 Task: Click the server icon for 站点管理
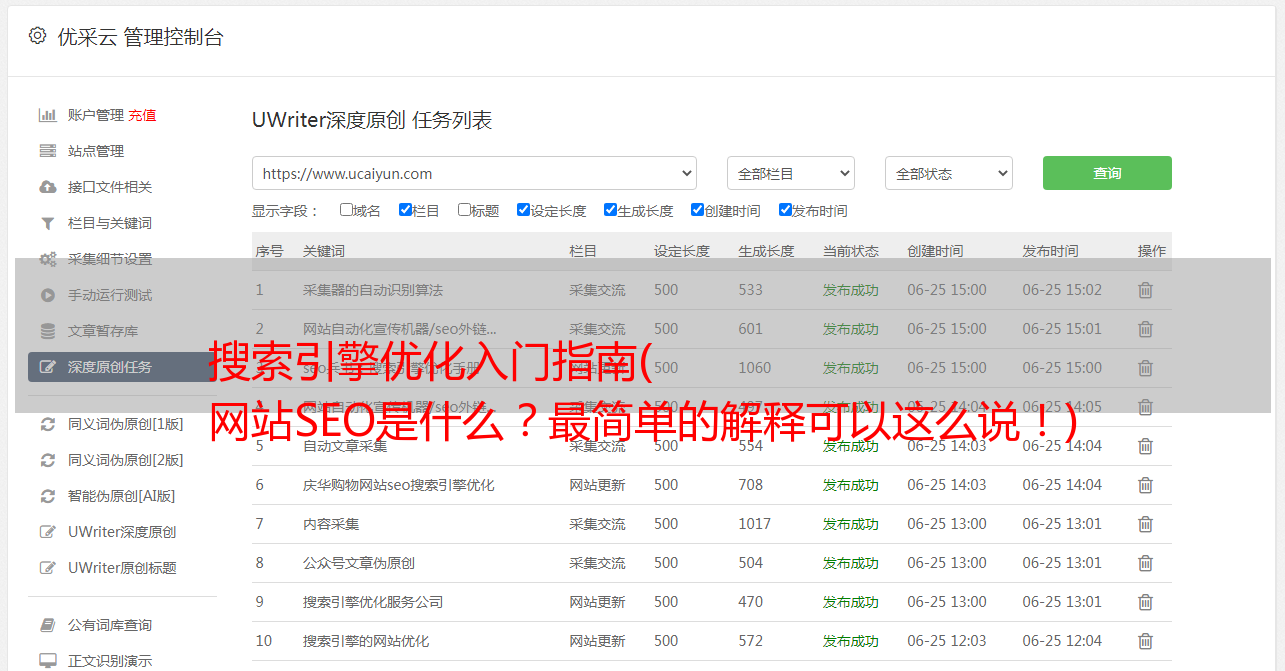coord(47,151)
